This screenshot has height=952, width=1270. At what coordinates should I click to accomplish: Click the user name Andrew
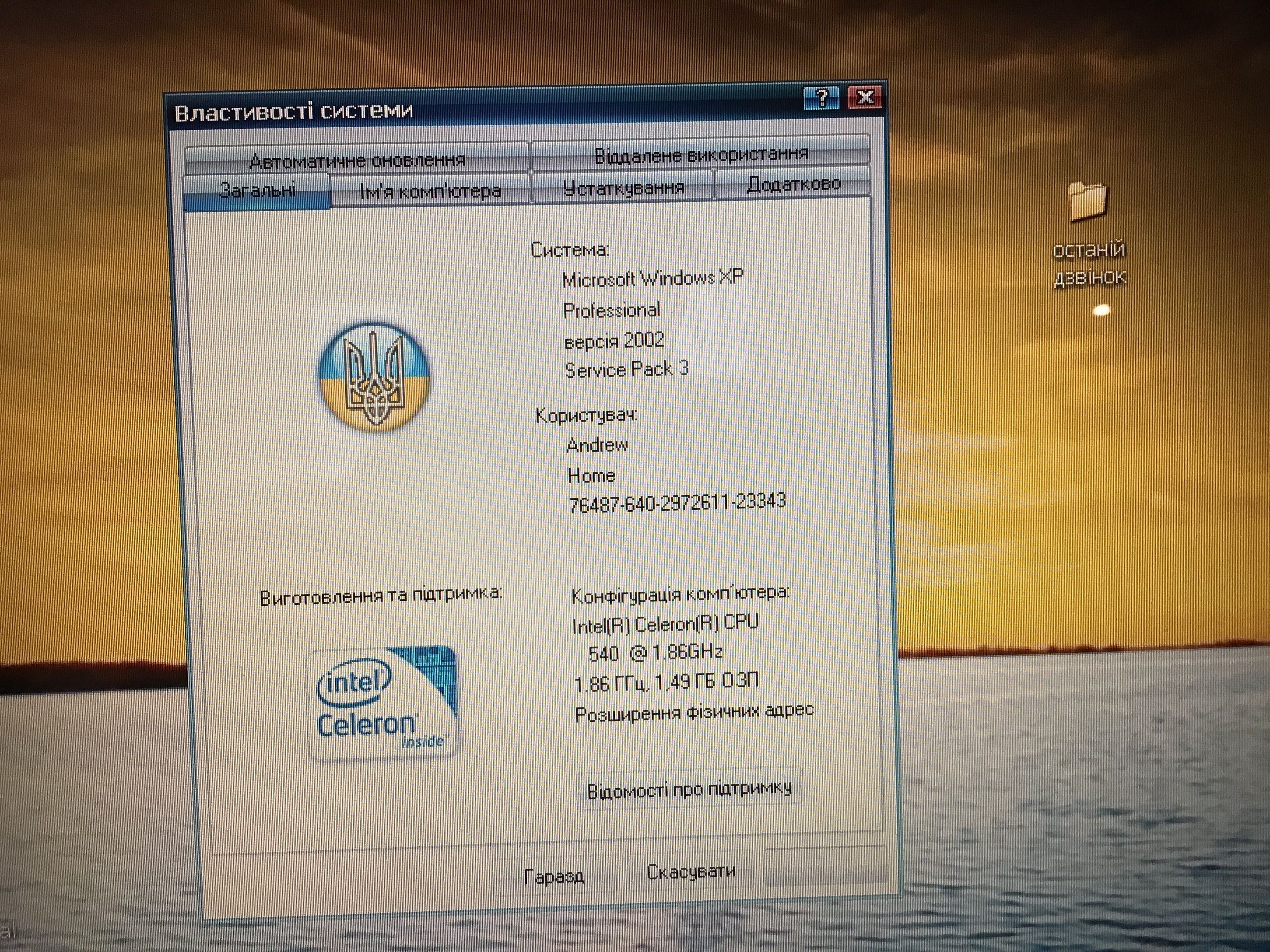(x=597, y=445)
